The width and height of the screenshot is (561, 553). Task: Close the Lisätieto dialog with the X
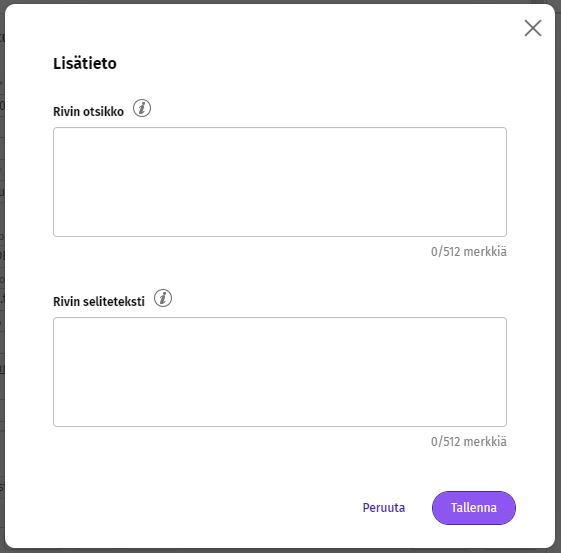click(533, 28)
